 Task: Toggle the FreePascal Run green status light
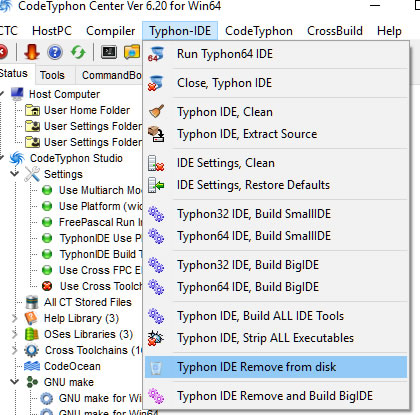pos(47,222)
